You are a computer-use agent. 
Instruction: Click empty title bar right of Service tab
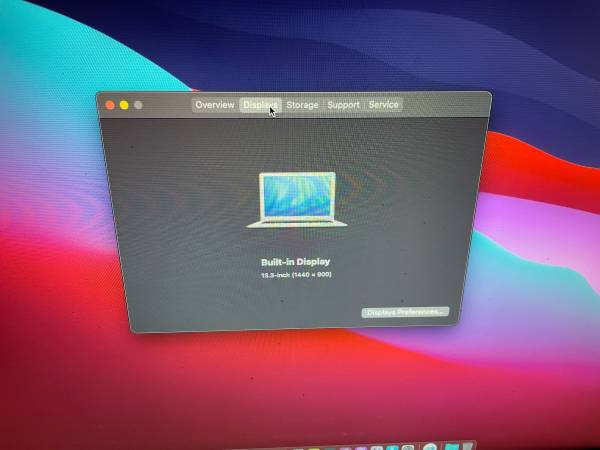pos(445,105)
